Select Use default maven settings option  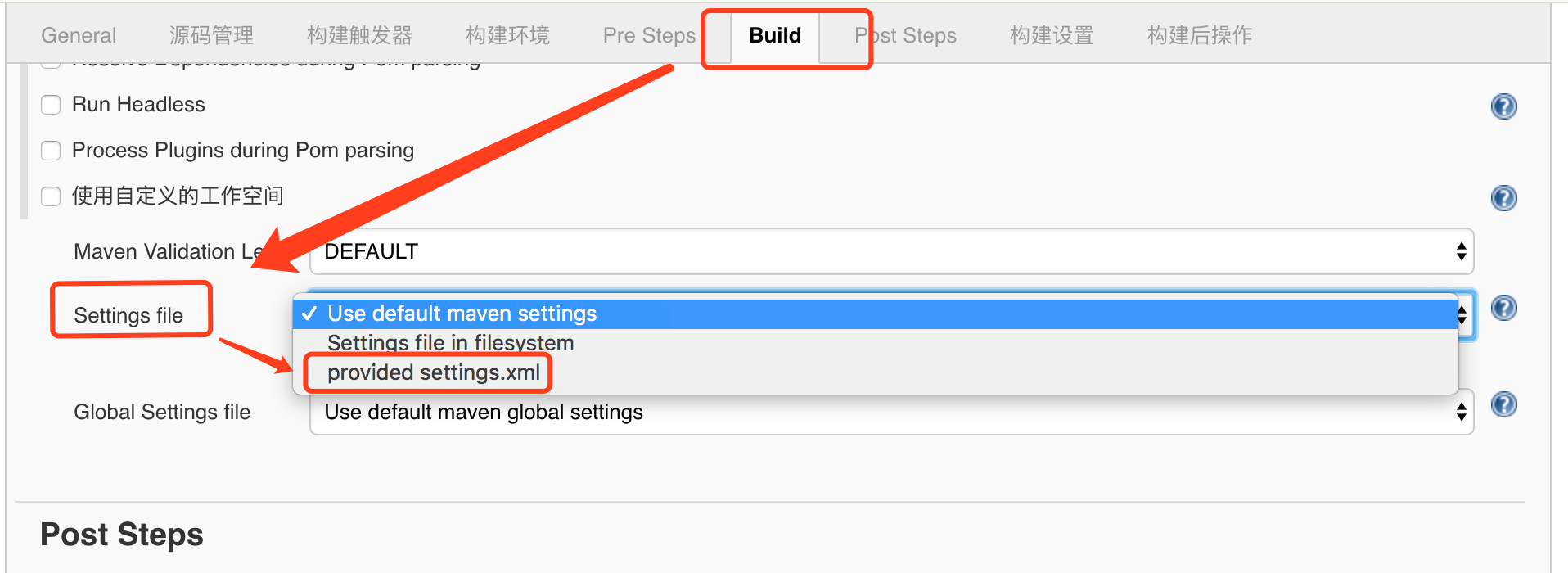coord(462,314)
